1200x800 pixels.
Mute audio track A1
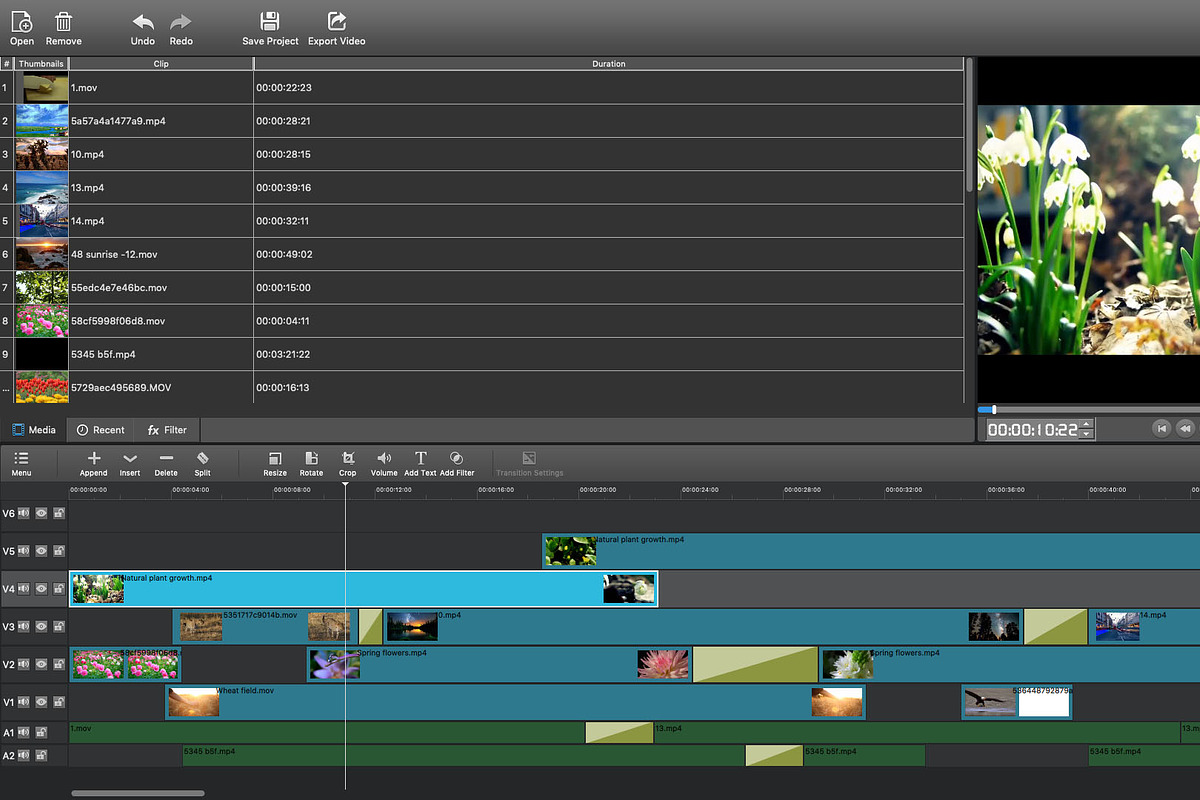[x=24, y=732]
